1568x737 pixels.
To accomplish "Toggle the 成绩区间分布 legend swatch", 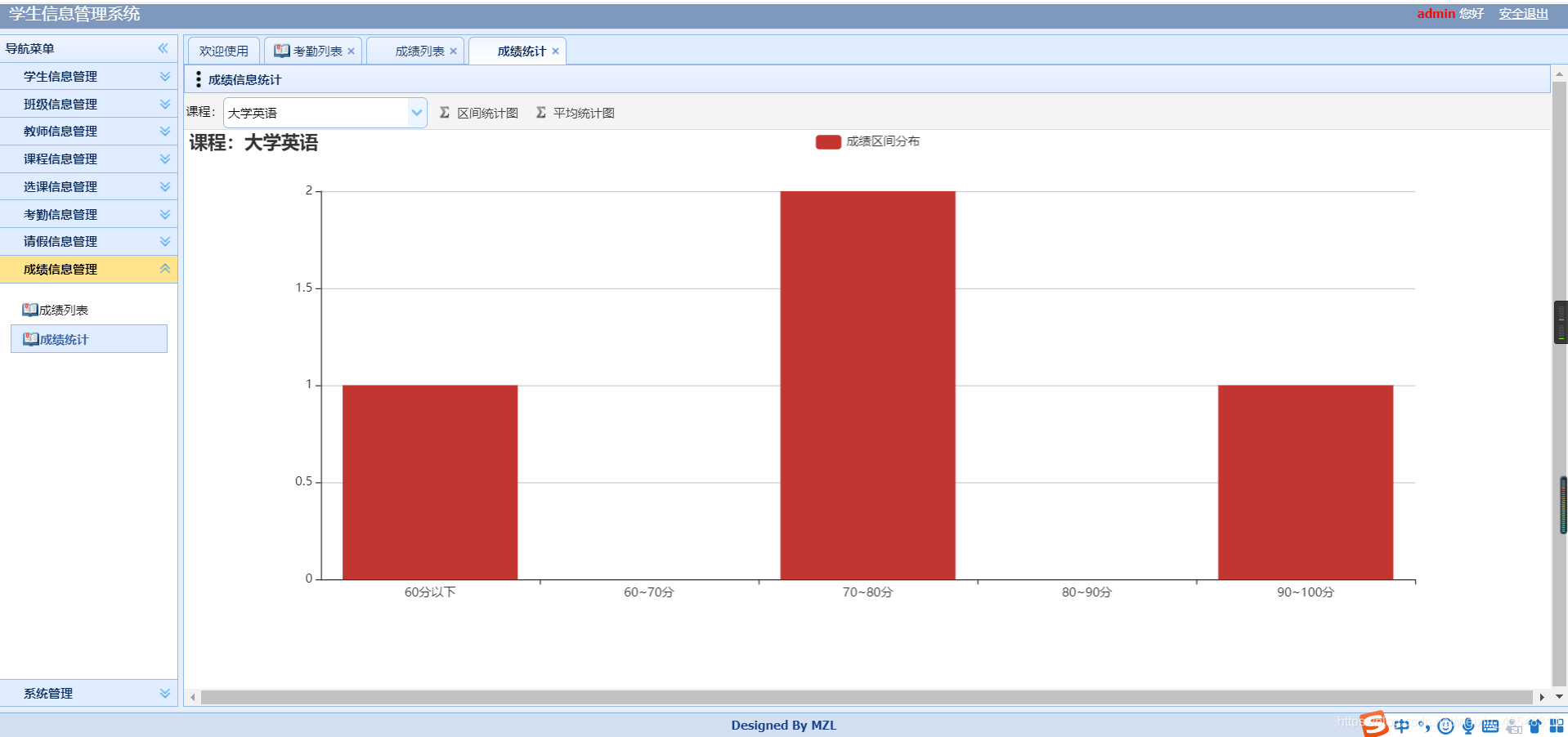I will click(x=828, y=141).
